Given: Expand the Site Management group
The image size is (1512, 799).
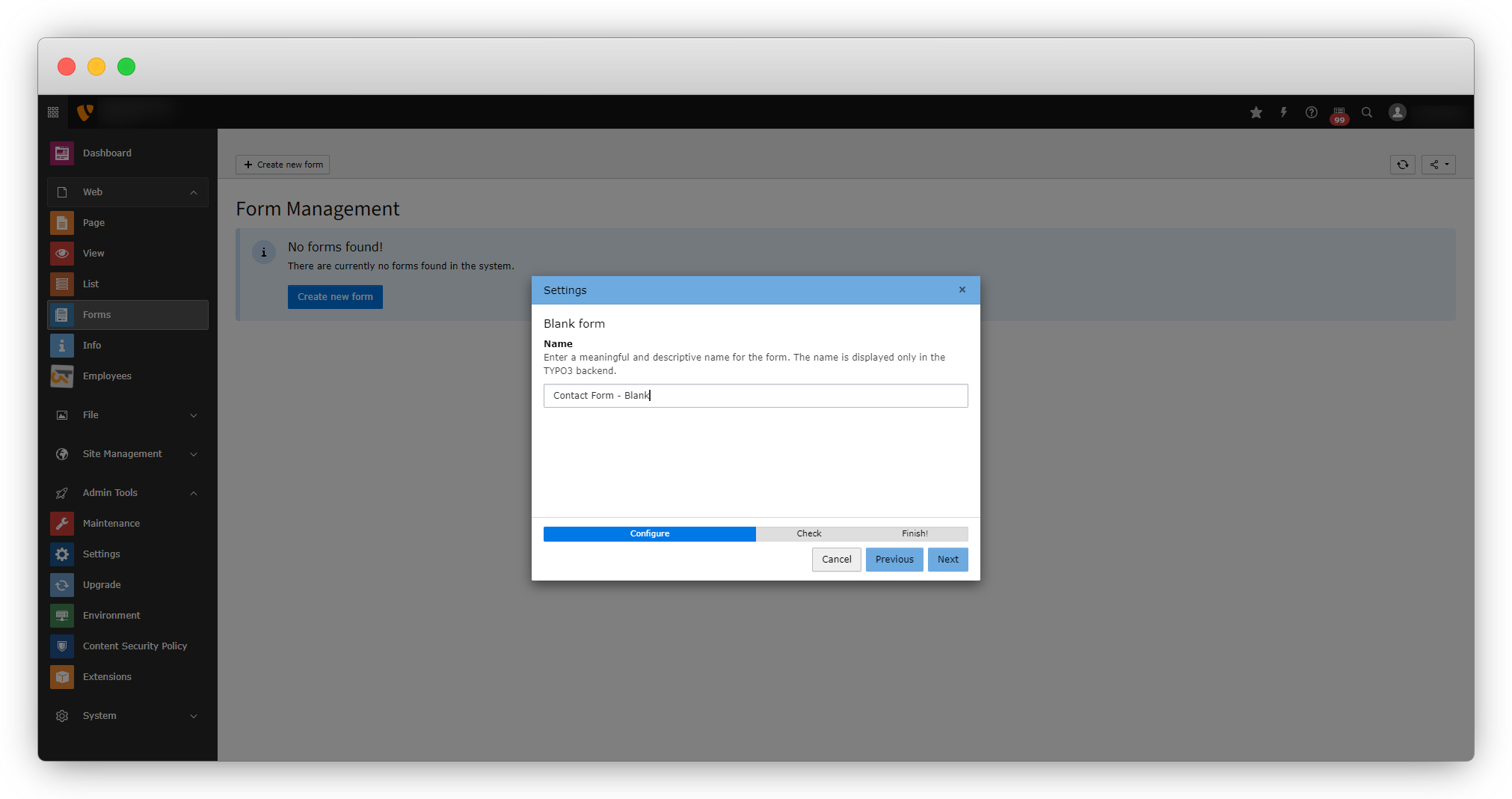Looking at the screenshot, I should [194, 454].
